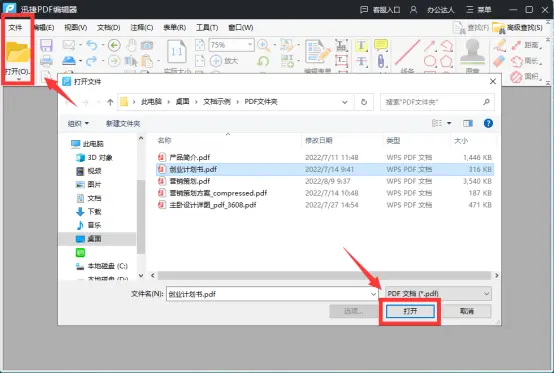
Task: Open the 视图(V) menu
Action: click(76, 28)
